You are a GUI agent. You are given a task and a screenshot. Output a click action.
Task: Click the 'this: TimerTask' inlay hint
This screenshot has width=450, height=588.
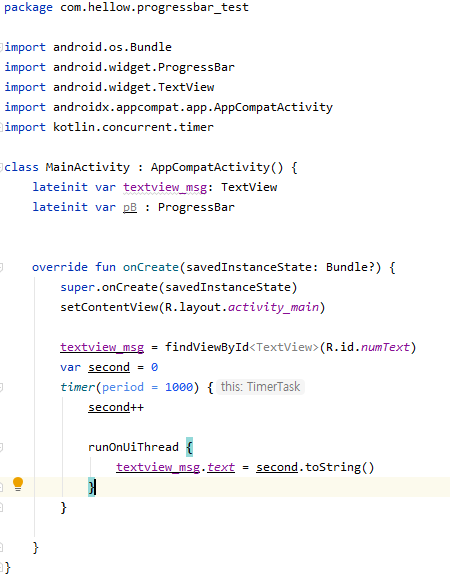pos(260,387)
